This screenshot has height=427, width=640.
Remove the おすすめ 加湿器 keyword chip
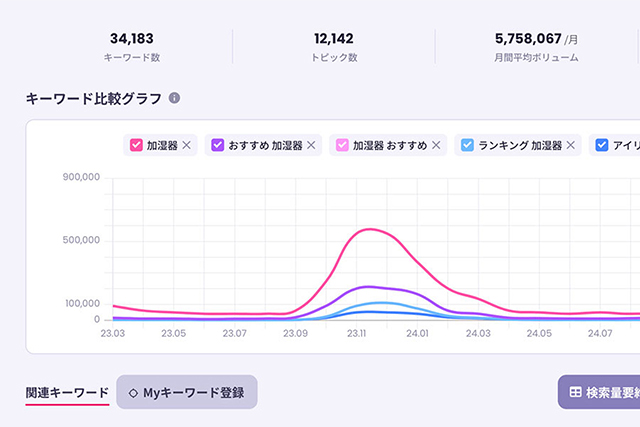(x=311, y=145)
